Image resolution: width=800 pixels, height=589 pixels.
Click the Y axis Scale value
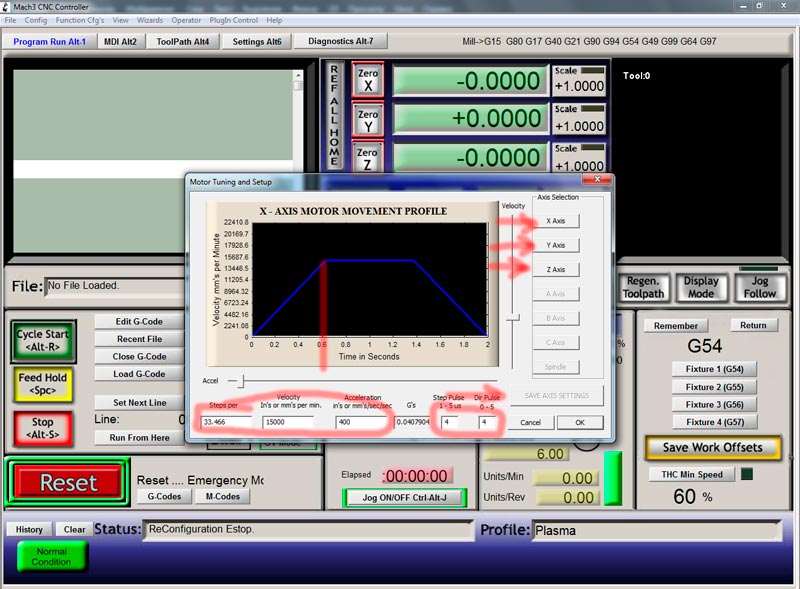click(579, 126)
